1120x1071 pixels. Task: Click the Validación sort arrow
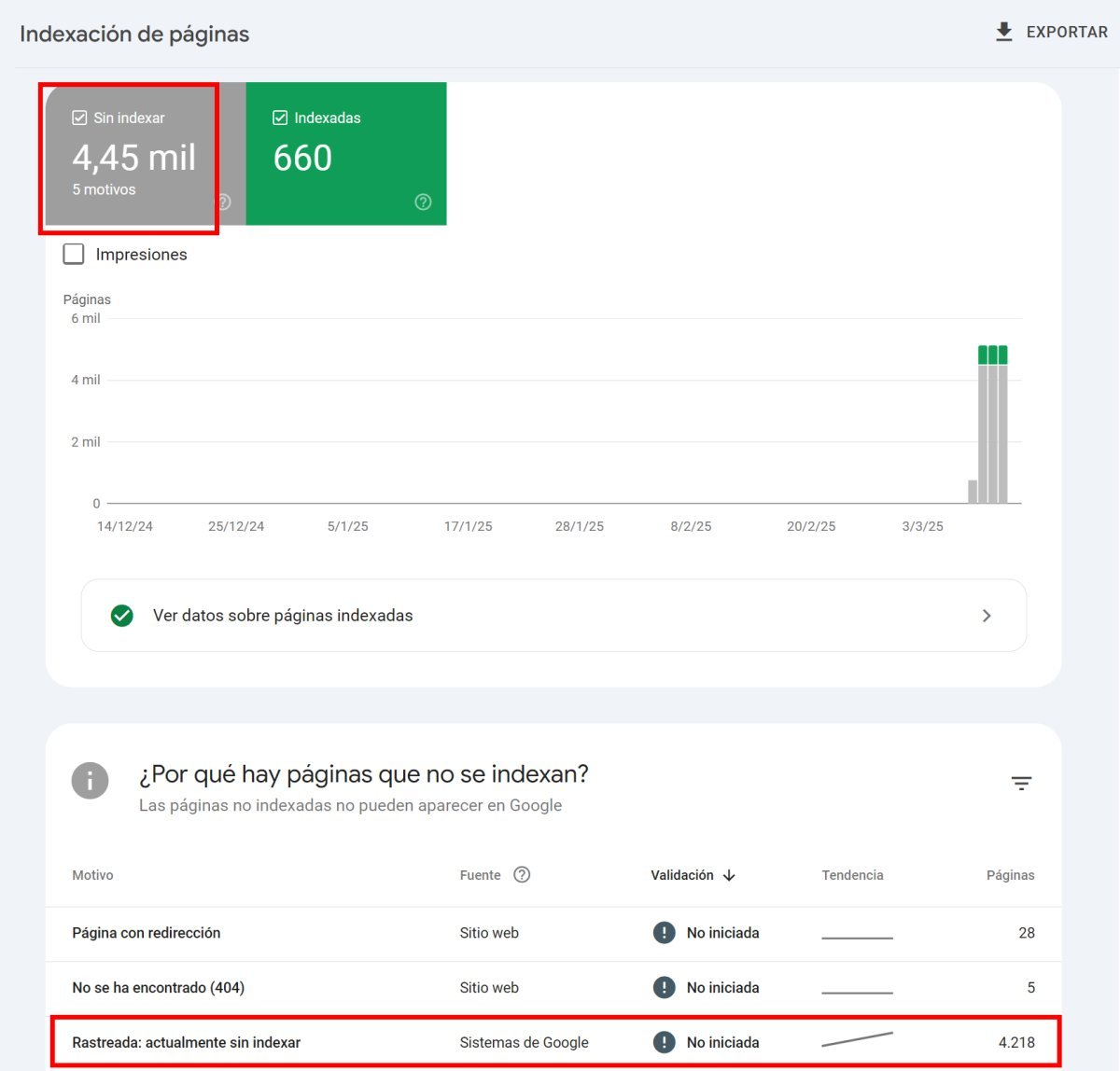pyautogui.click(x=729, y=875)
